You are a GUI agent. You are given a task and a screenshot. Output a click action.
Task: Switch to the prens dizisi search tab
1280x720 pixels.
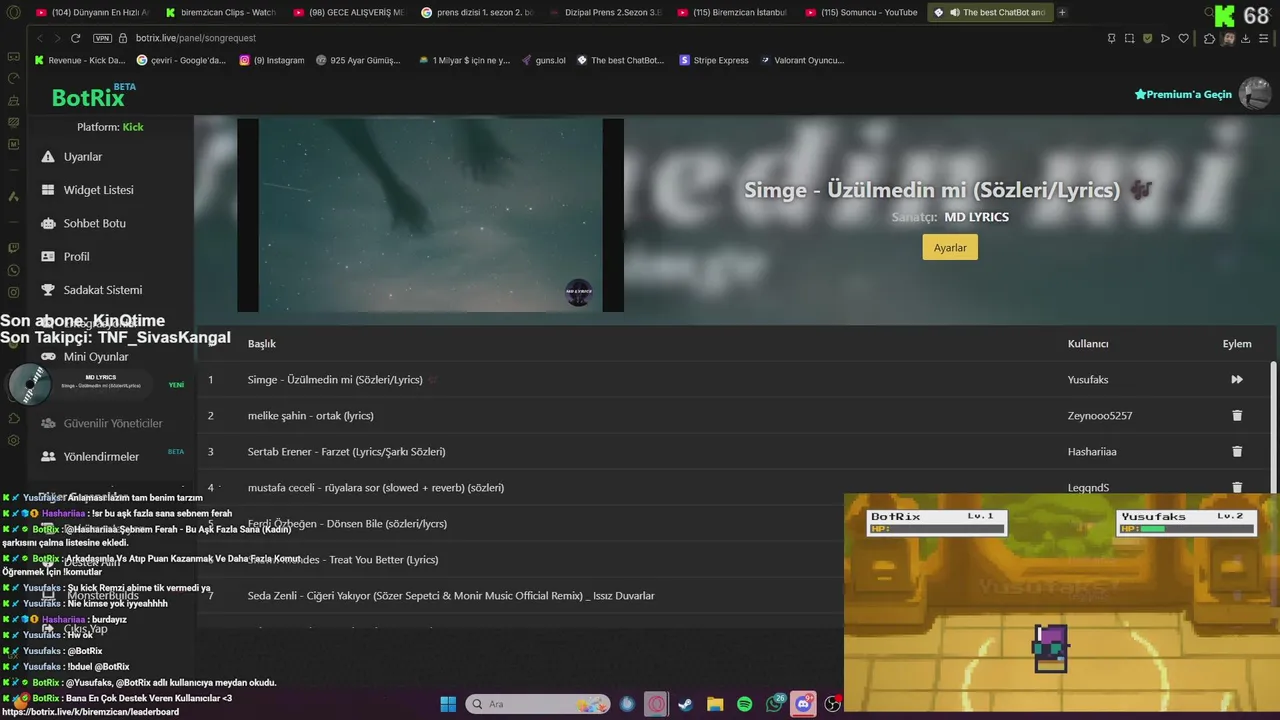[x=478, y=12]
